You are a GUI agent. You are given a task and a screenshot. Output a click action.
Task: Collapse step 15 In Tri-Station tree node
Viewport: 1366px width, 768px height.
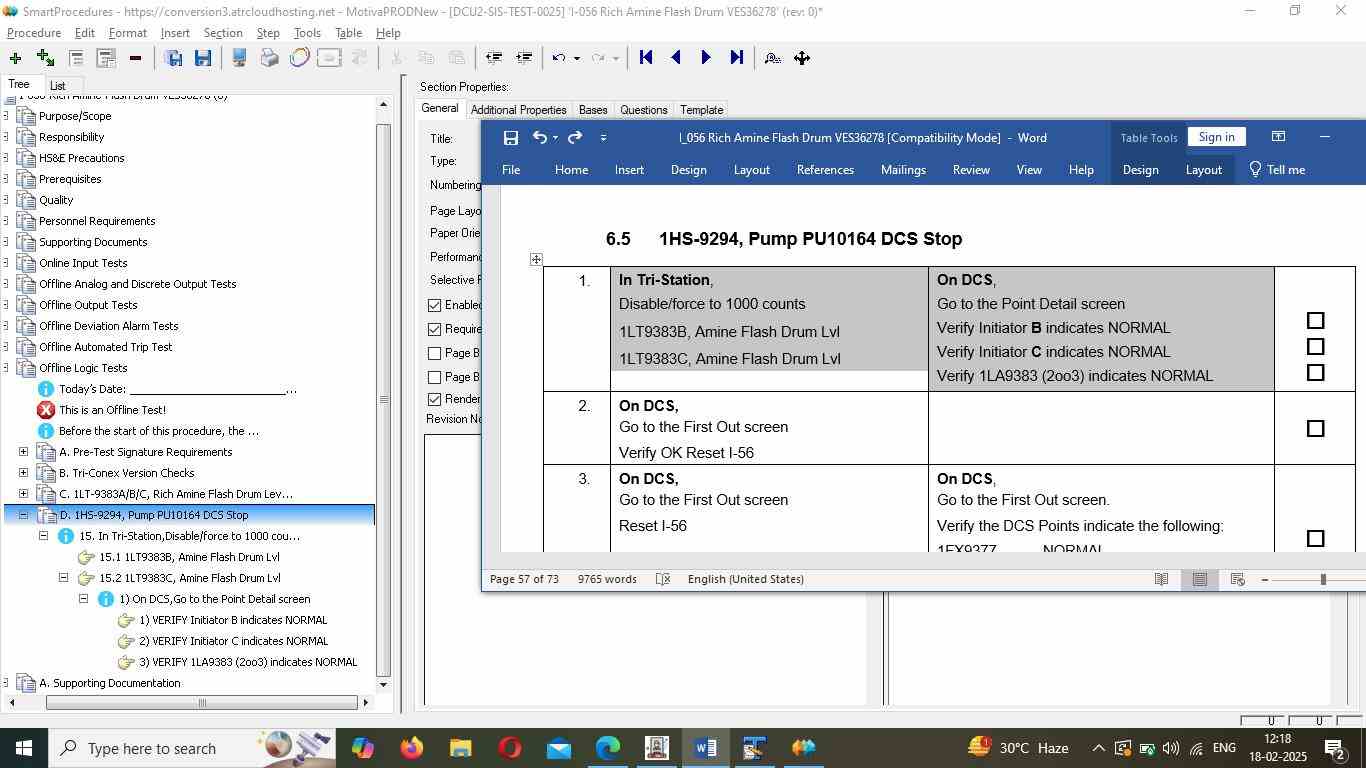[44, 536]
